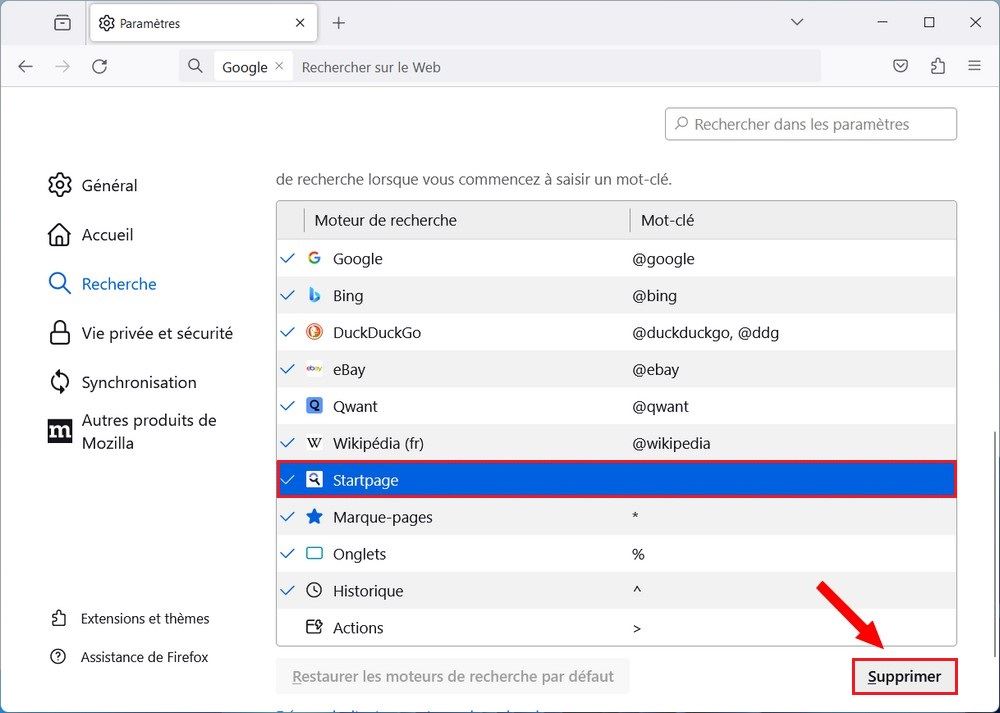Click the Synchronisation sync icon
The image size is (1000, 713).
tap(60, 382)
